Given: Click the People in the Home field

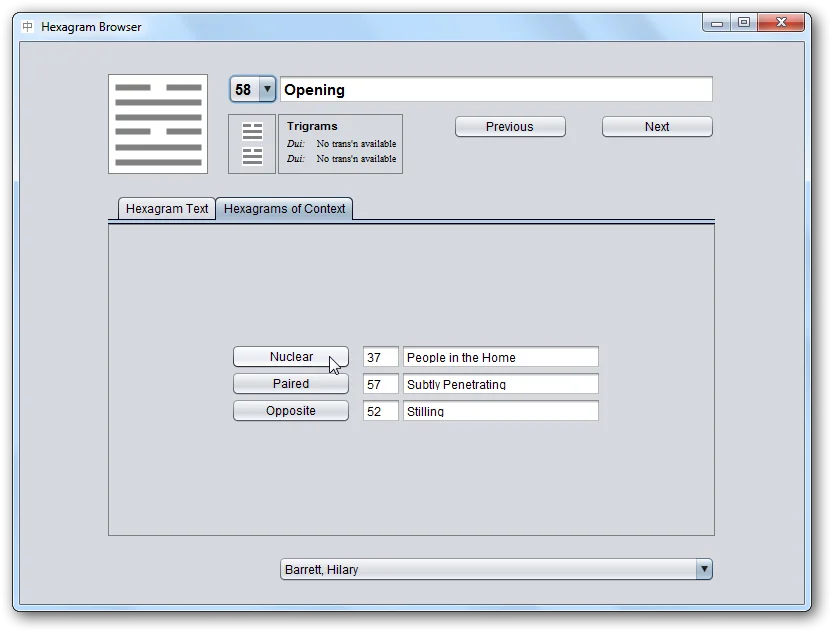Looking at the screenshot, I should click(x=500, y=357).
